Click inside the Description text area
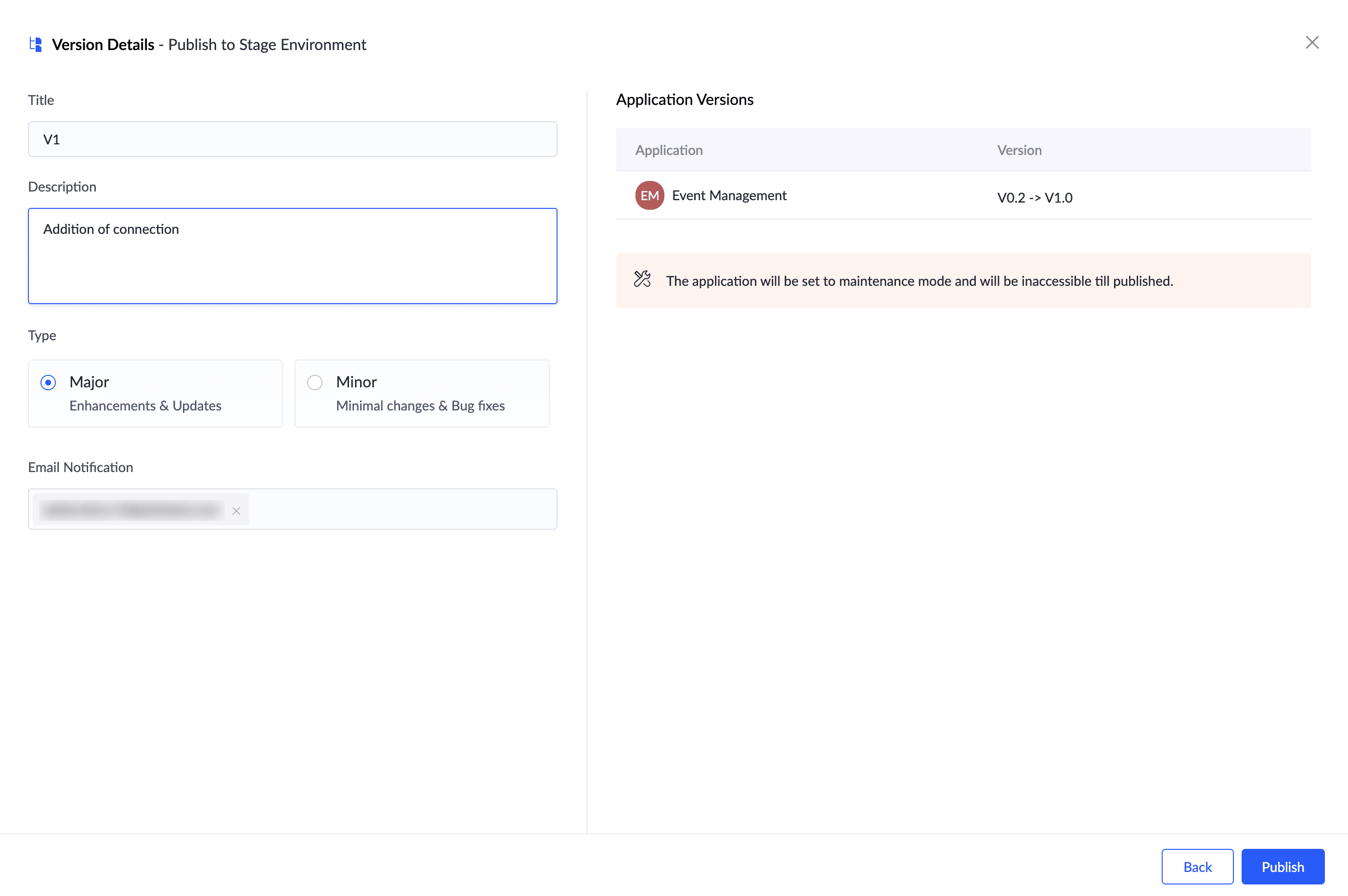 click(292, 263)
